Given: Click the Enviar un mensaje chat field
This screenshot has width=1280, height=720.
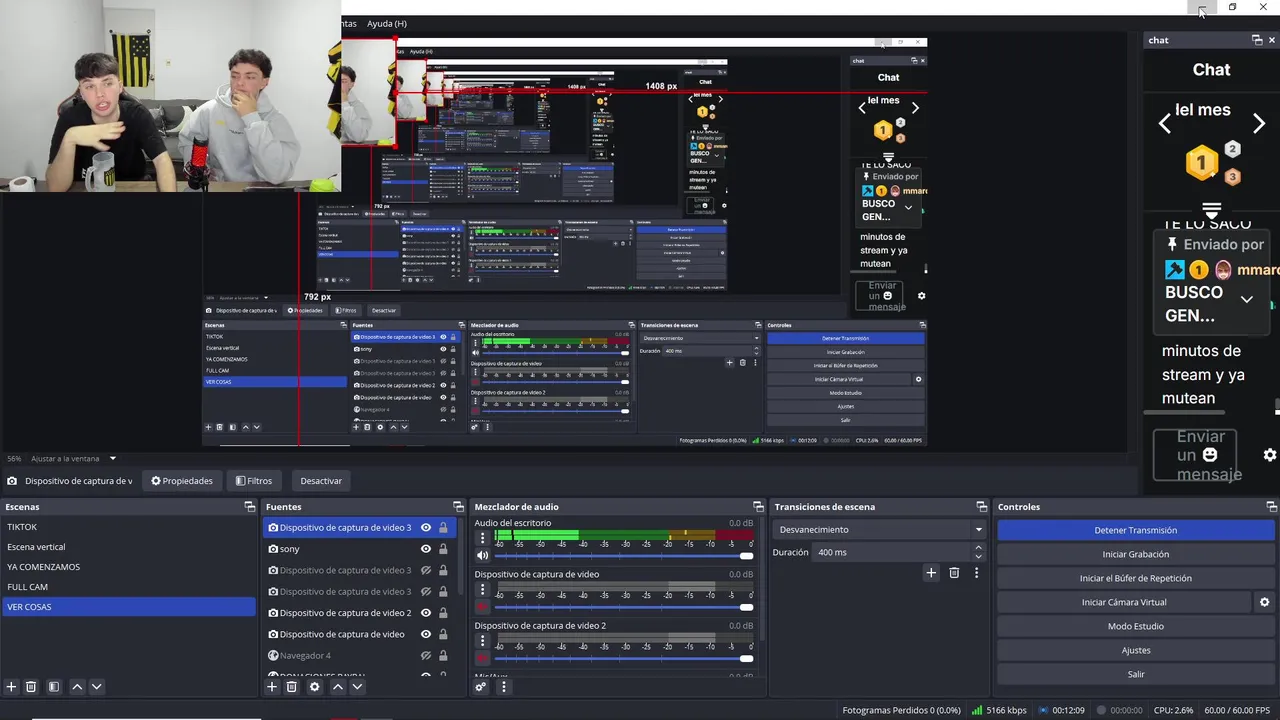Looking at the screenshot, I should (x=1194, y=455).
